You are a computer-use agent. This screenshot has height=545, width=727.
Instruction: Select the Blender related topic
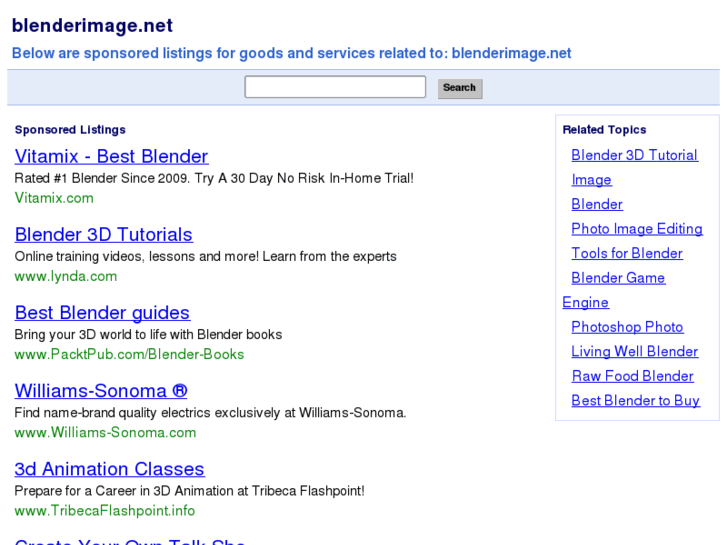point(597,204)
